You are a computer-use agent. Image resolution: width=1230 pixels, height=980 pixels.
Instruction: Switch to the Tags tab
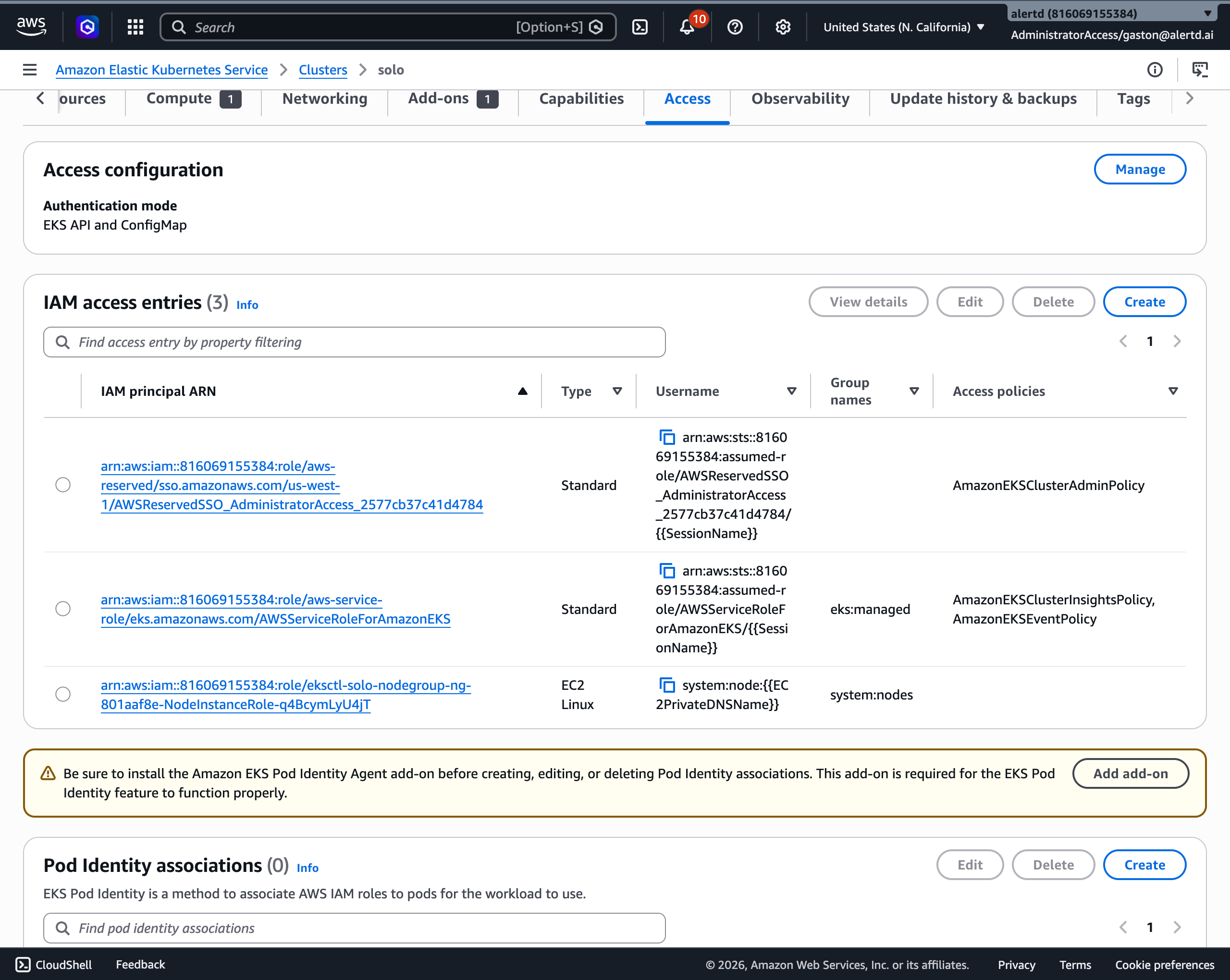pos(1133,98)
